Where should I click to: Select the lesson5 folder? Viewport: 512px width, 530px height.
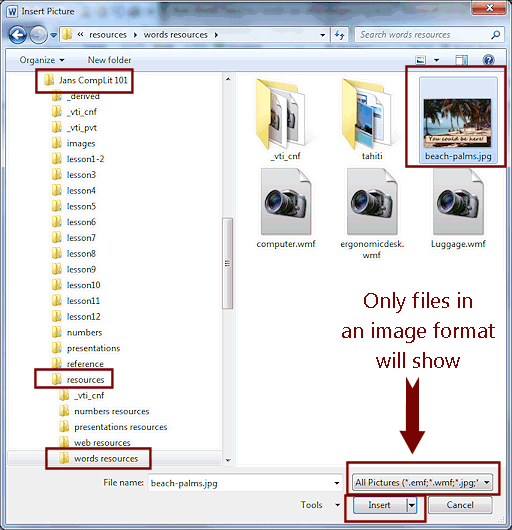coord(74,207)
